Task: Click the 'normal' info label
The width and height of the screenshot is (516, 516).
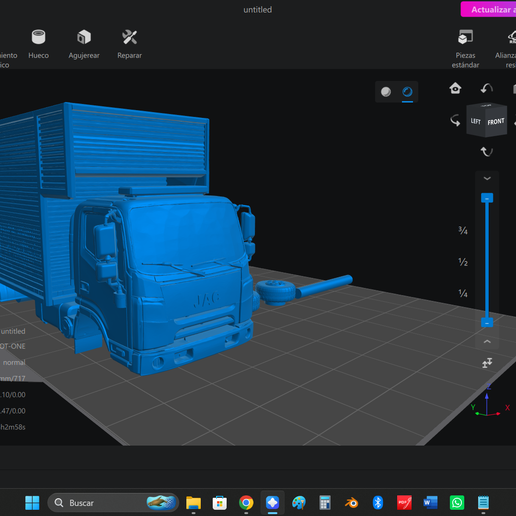Action: pyautogui.click(x=14, y=362)
